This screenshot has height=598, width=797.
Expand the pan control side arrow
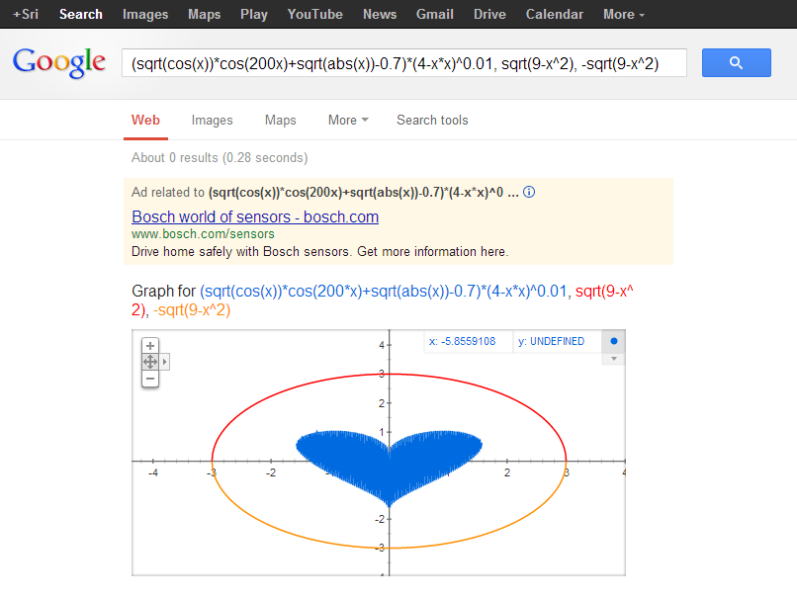pos(165,362)
